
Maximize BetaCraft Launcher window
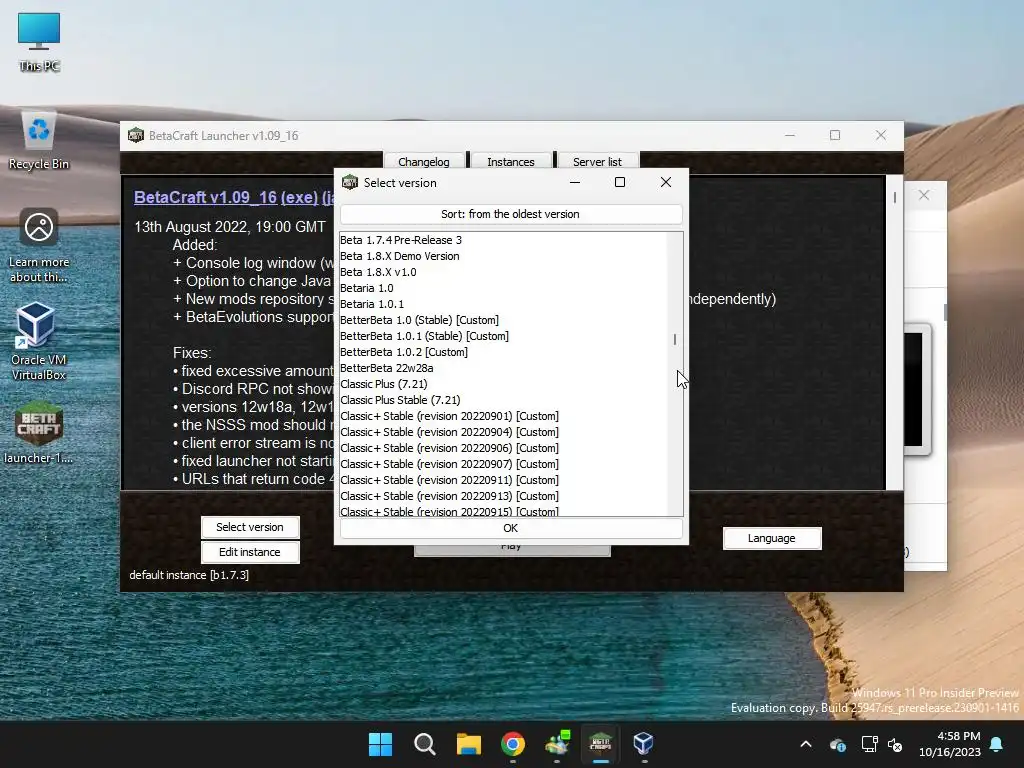[x=835, y=135]
